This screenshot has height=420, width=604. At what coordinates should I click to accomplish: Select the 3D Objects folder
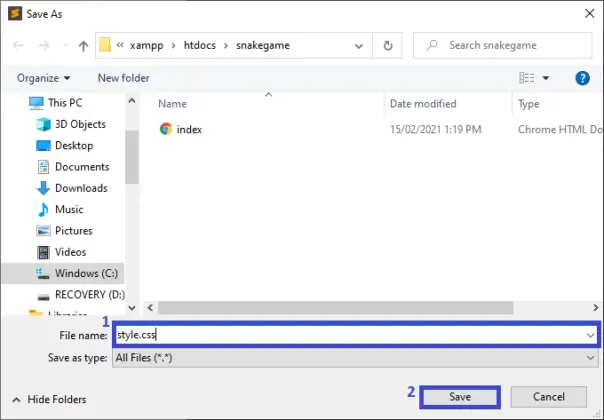click(80, 124)
